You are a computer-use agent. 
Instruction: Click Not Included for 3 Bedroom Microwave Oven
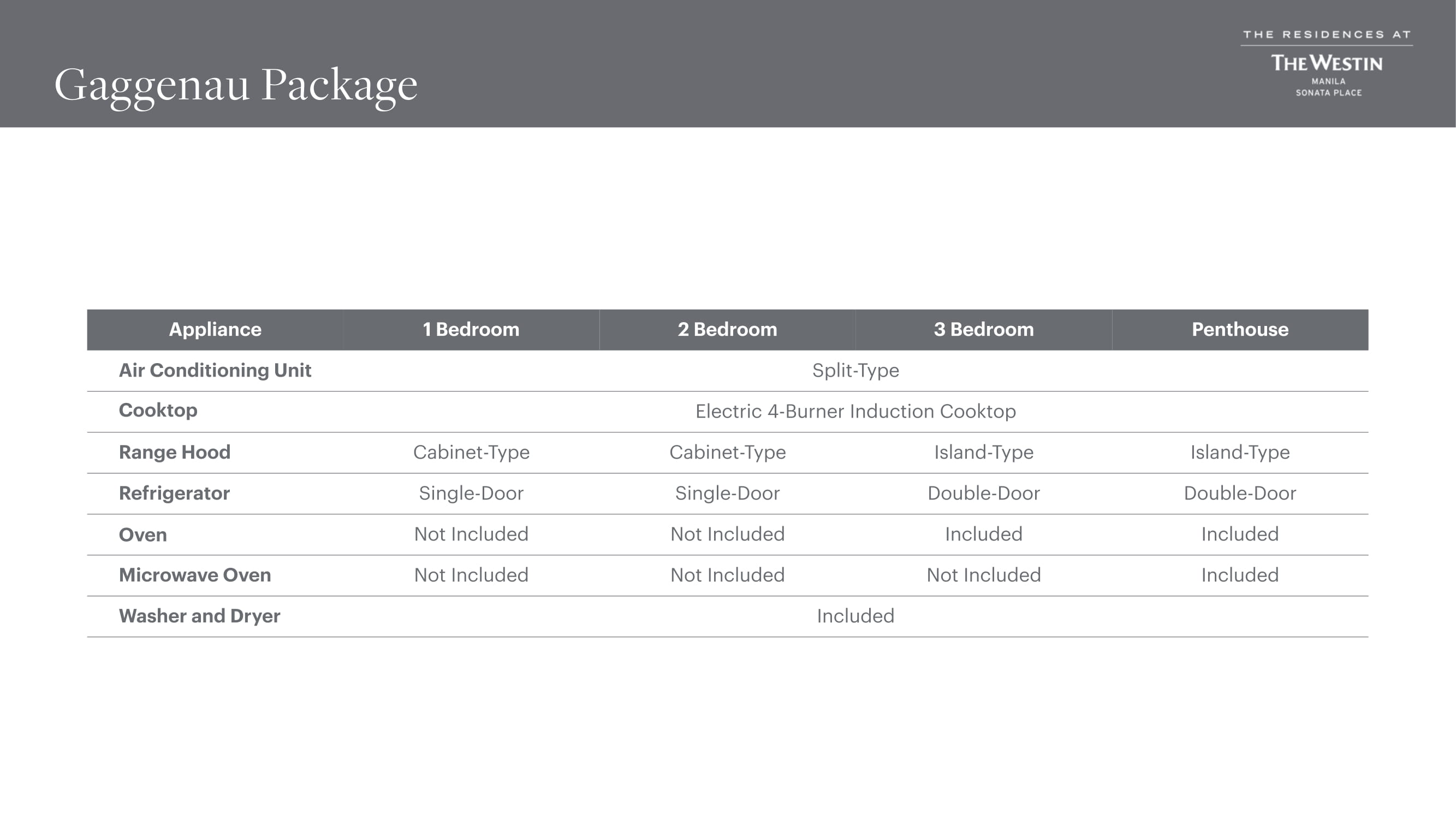(x=983, y=575)
